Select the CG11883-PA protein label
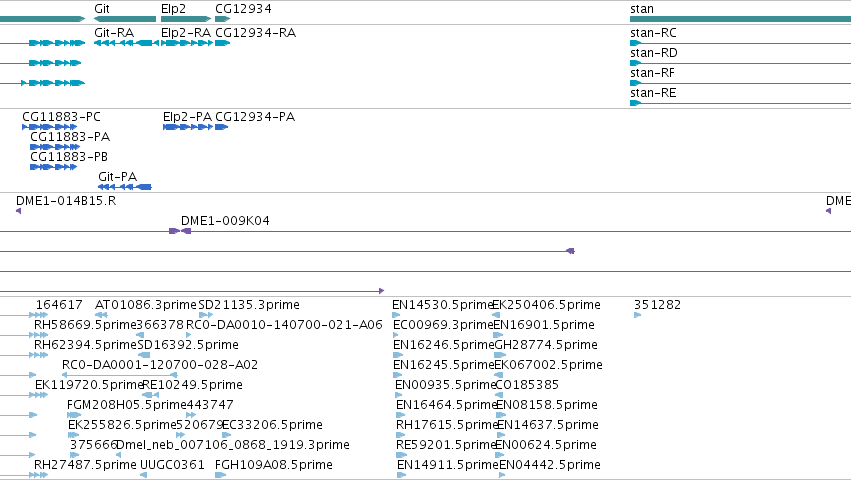851x480 pixels. click(70, 137)
